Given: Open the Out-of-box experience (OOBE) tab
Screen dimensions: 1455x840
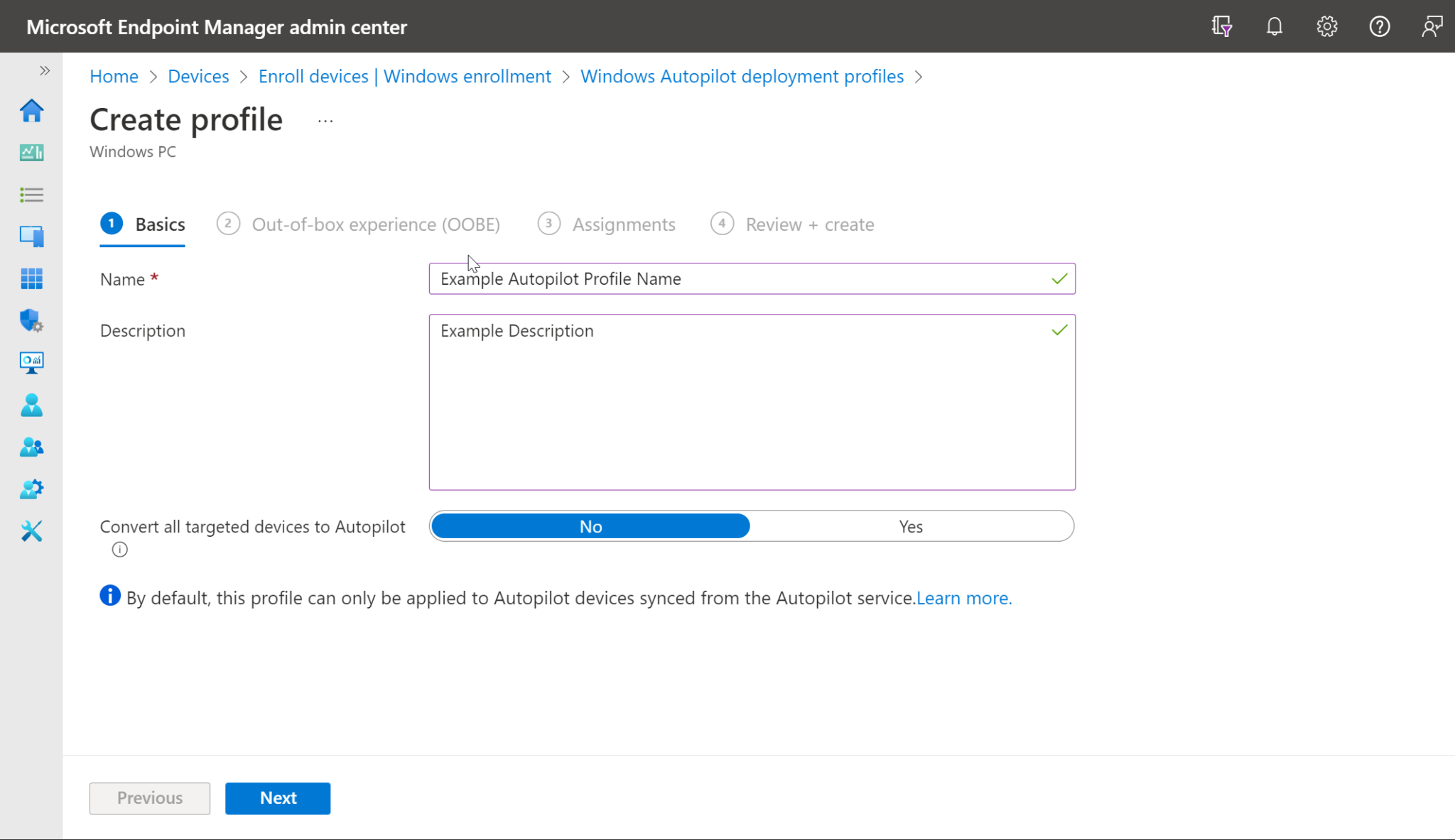Looking at the screenshot, I should click(375, 224).
